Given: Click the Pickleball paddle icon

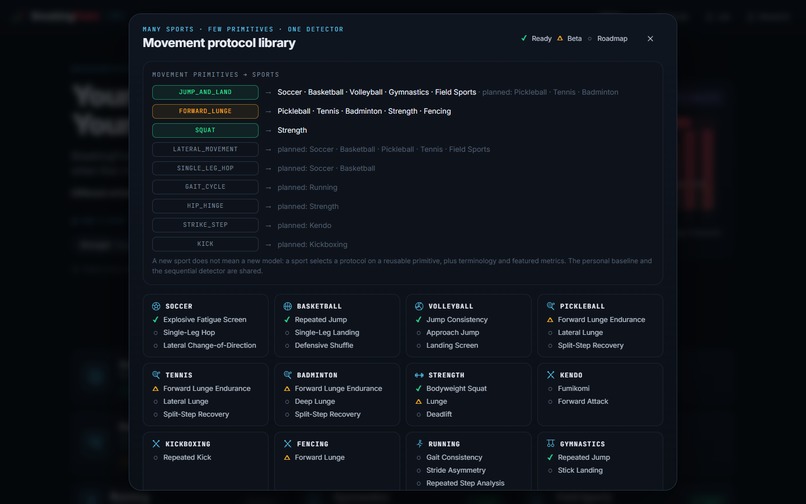Looking at the screenshot, I should [x=551, y=306].
